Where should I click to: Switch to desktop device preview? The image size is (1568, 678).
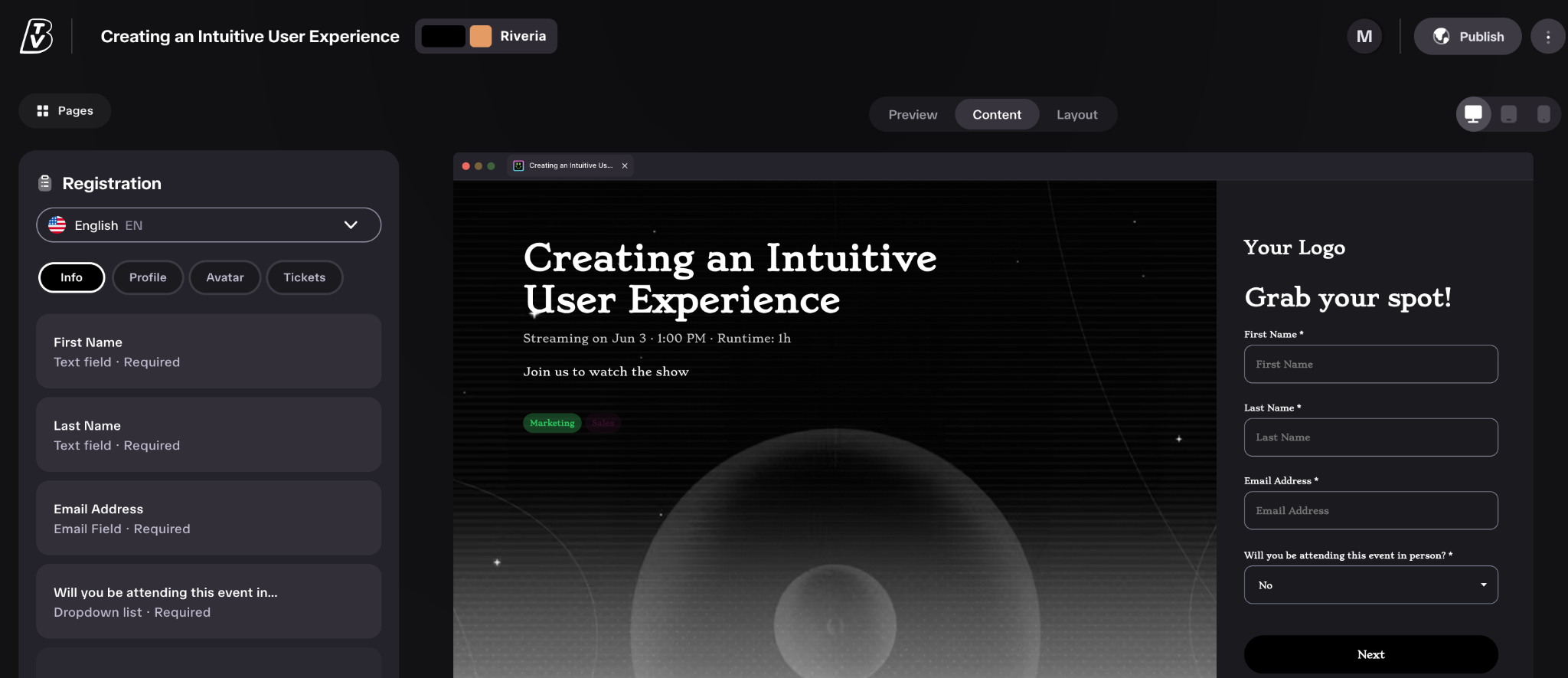1473,115
